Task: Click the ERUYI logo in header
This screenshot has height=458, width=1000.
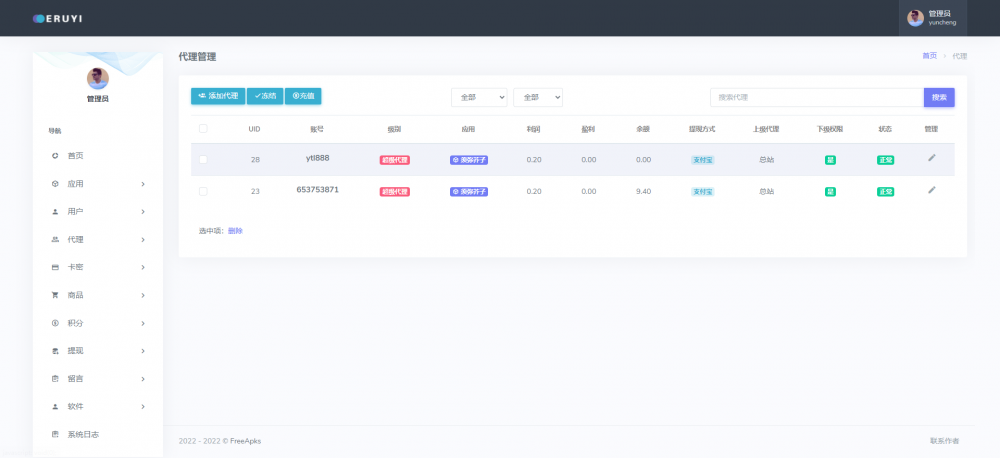Action: [56, 18]
